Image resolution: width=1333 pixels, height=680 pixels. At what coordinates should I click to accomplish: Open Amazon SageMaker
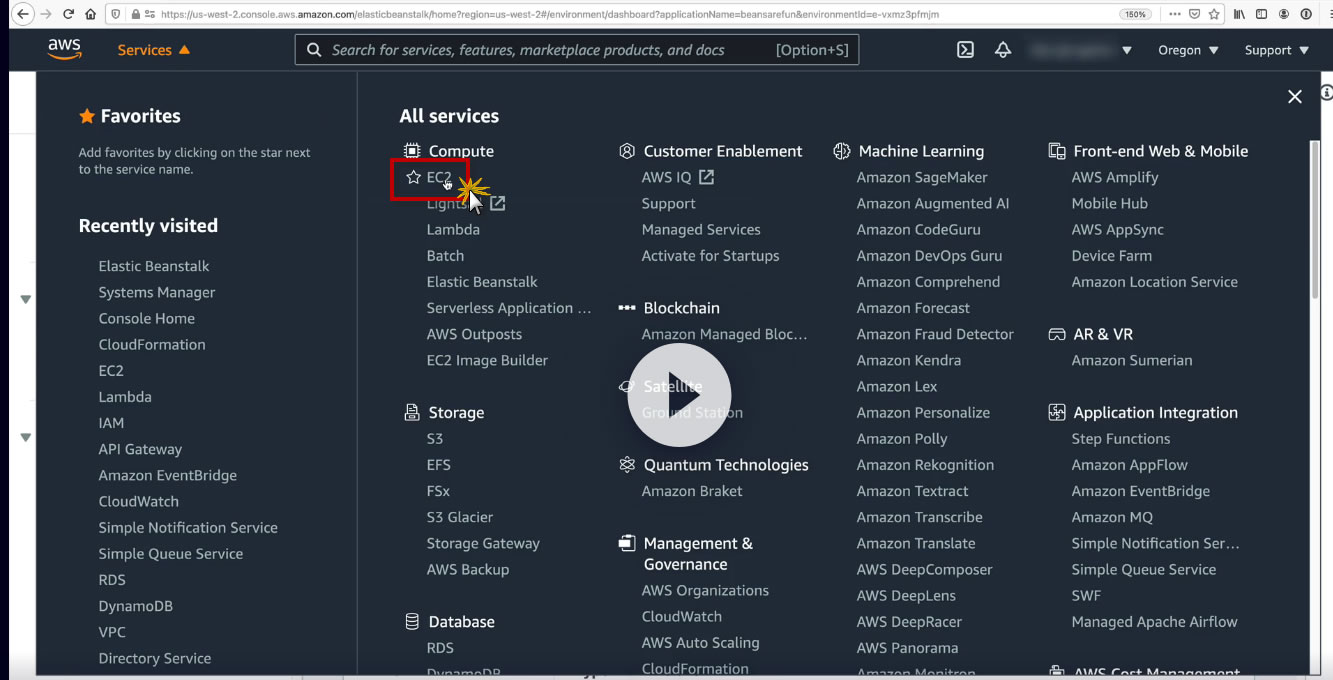[922, 177]
